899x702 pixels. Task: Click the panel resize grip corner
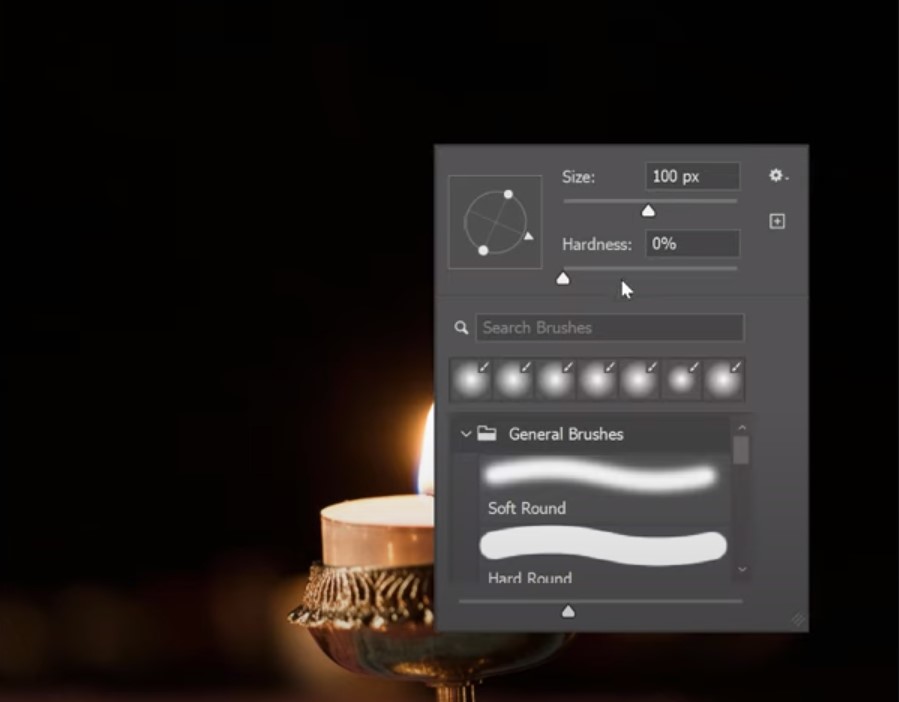point(798,619)
